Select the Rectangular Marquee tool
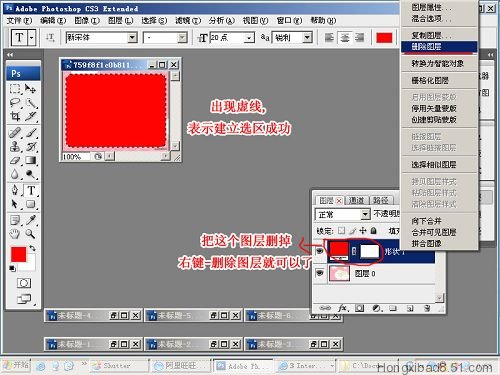 15,89
